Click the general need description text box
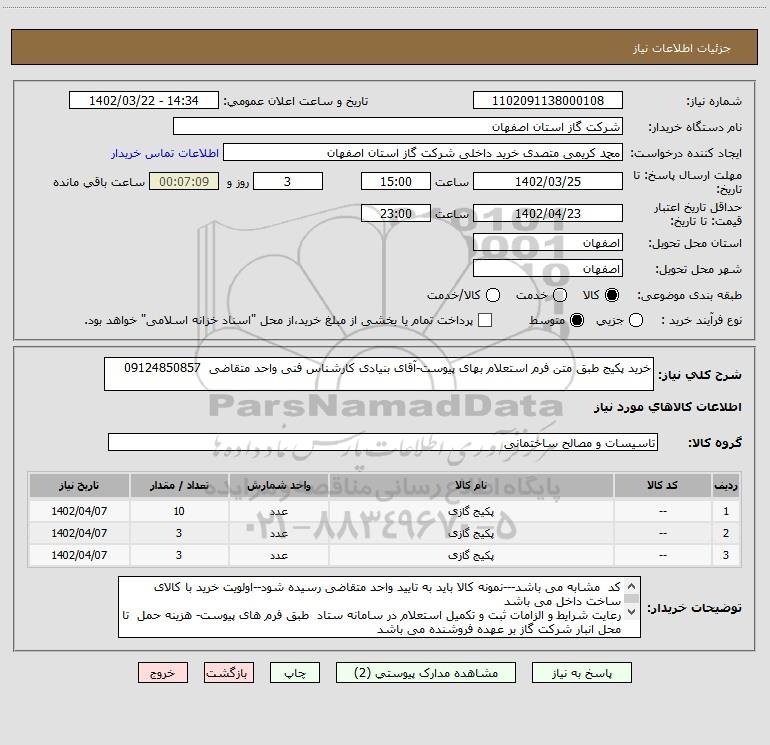Image resolution: width=770 pixels, height=745 pixels. coord(379,374)
